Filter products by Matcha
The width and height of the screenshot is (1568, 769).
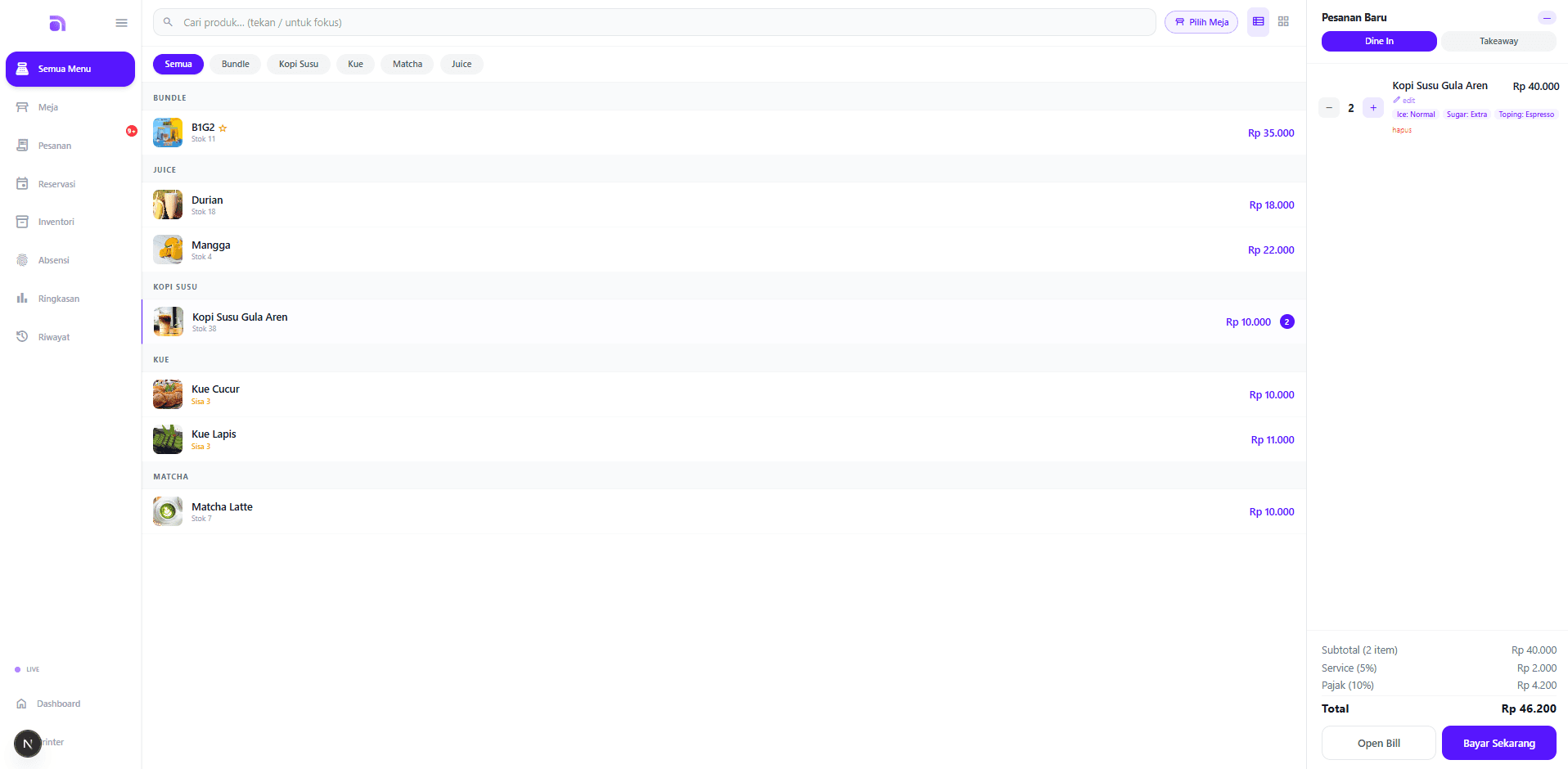point(408,64)
